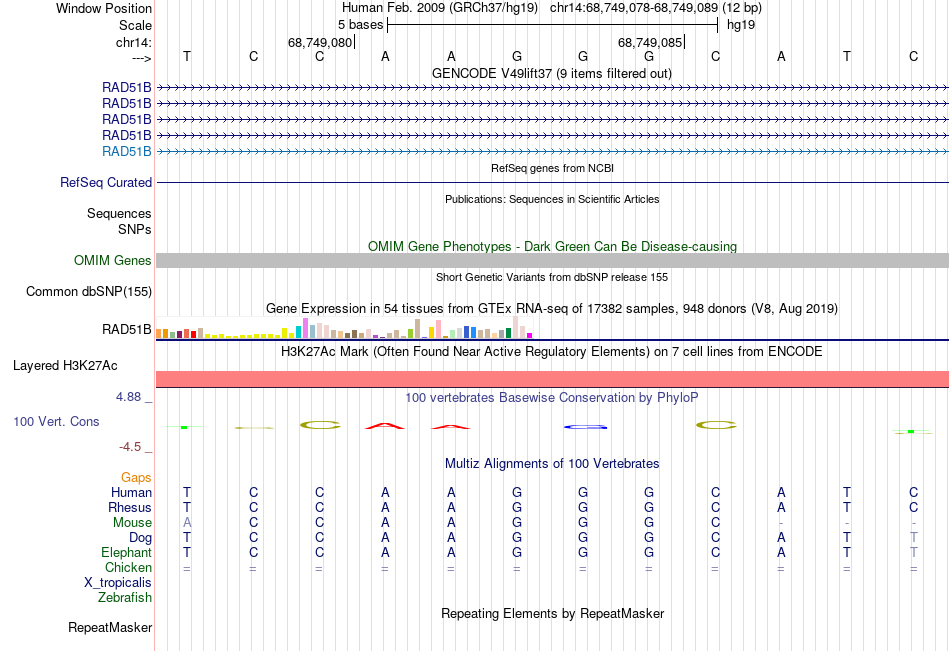
Task: Open Publications: Sequences in Scientific Articles title
Action: [x=552, y=199]
